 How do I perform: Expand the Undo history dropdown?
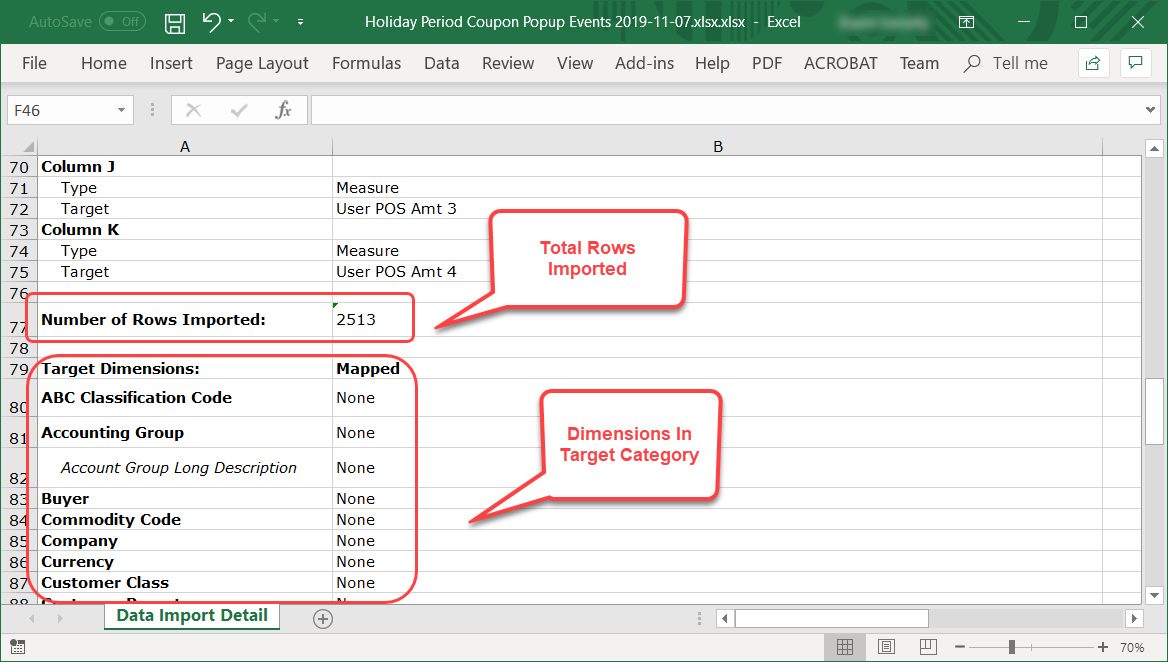tap(232, 21)
